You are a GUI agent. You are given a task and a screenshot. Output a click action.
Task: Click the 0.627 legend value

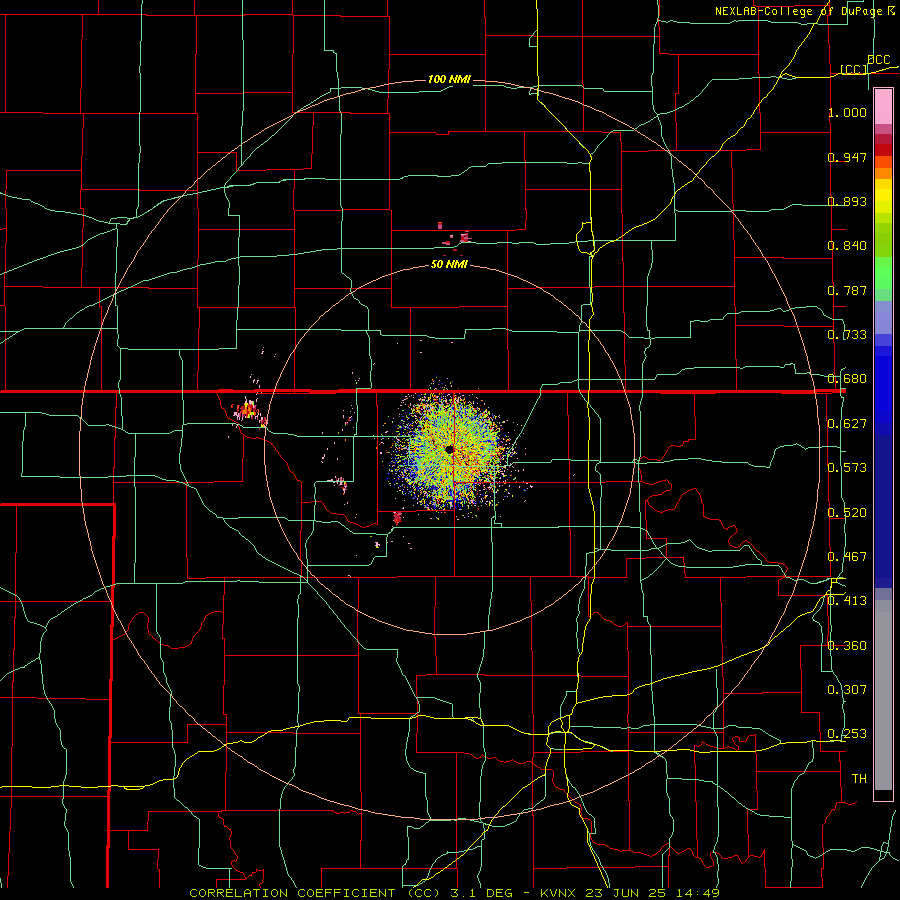(847, 424)
